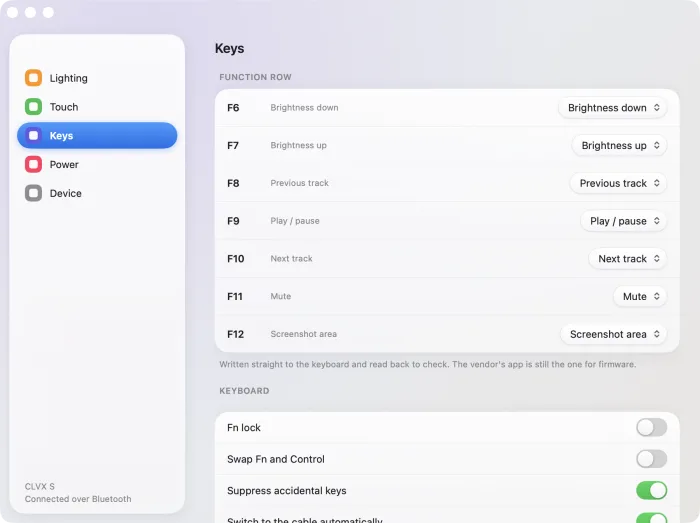Enable the Fn lock toggle

pyautogui.click(x=651, y=428)
